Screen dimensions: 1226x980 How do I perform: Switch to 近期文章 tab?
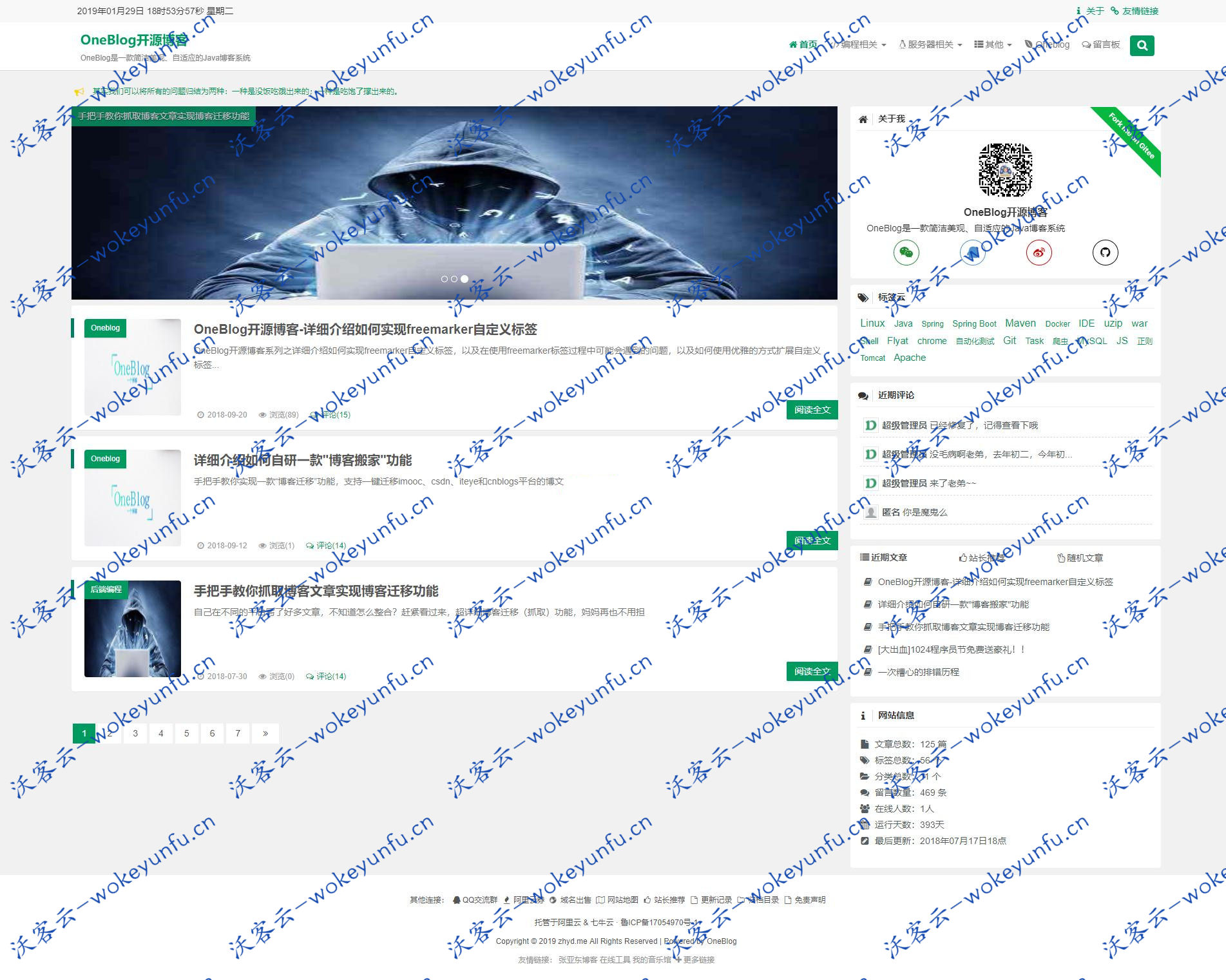point(883,557)
